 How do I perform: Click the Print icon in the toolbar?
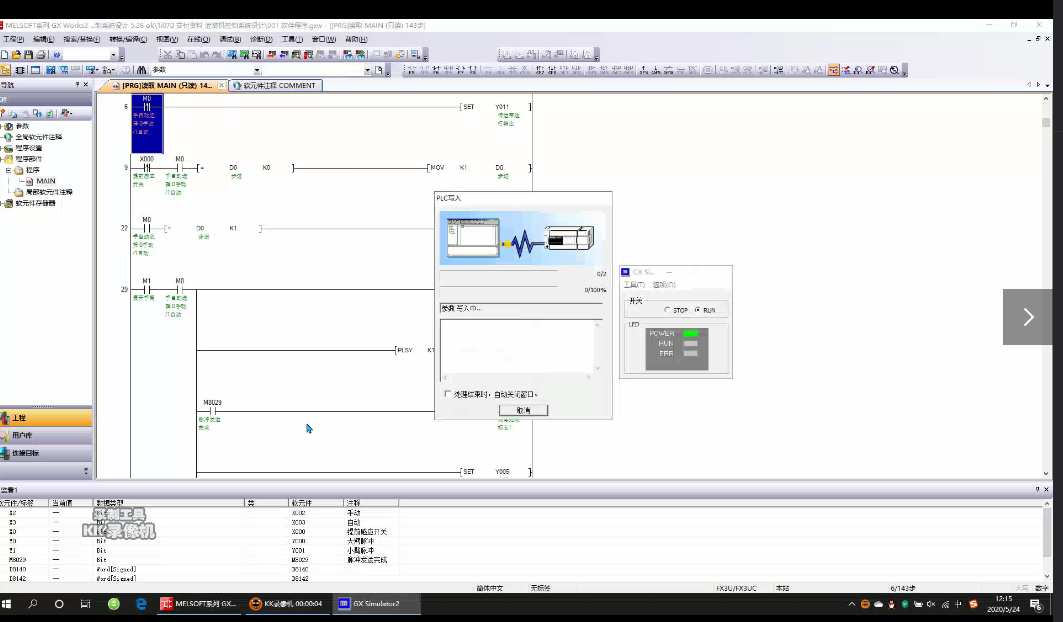point(41,54)
